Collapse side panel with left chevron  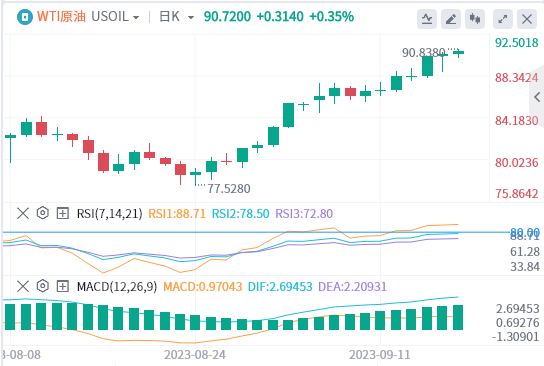[x=537, y=97]
